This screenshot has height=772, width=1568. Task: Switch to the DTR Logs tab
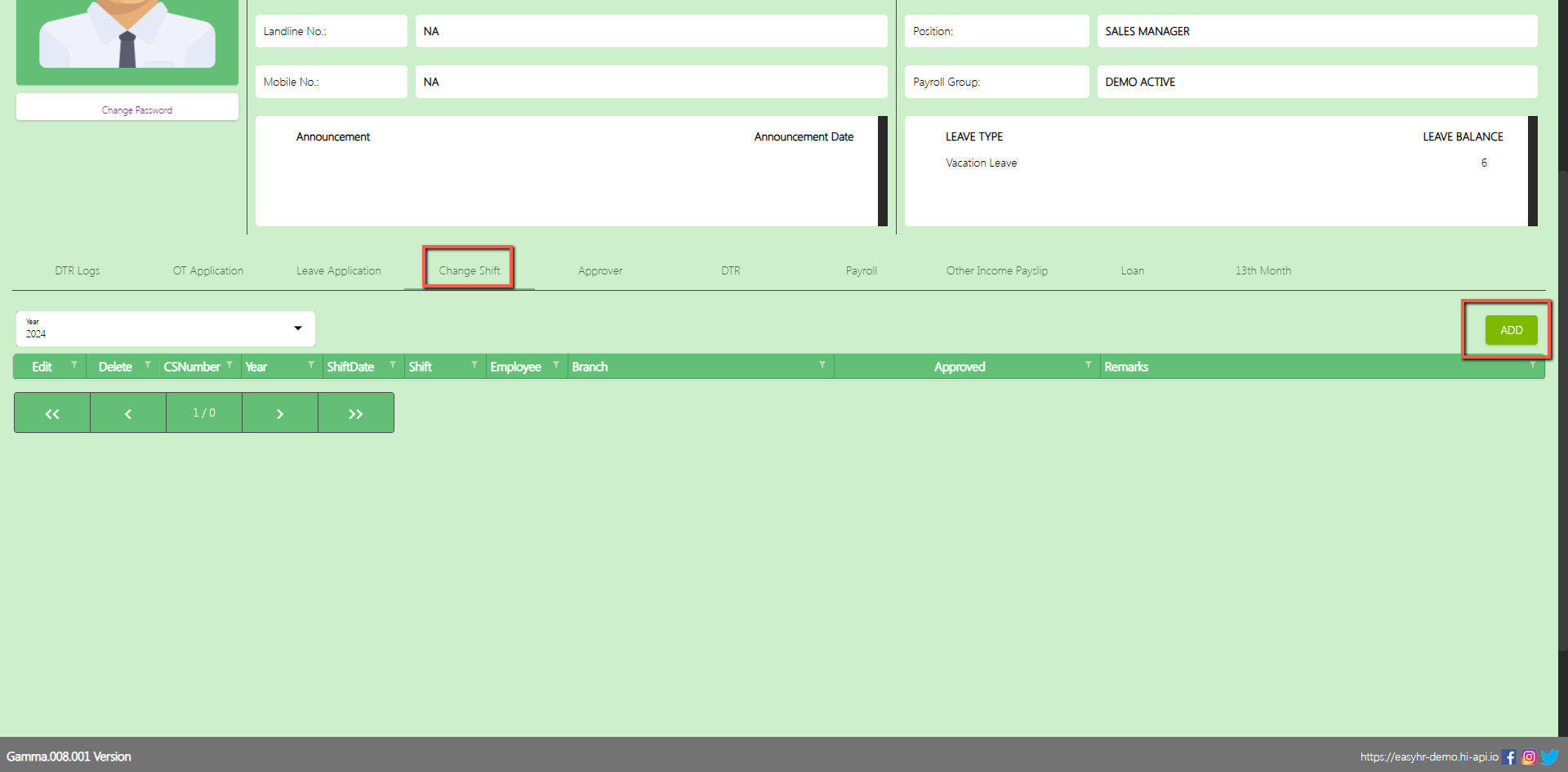(x=78, y=270)
